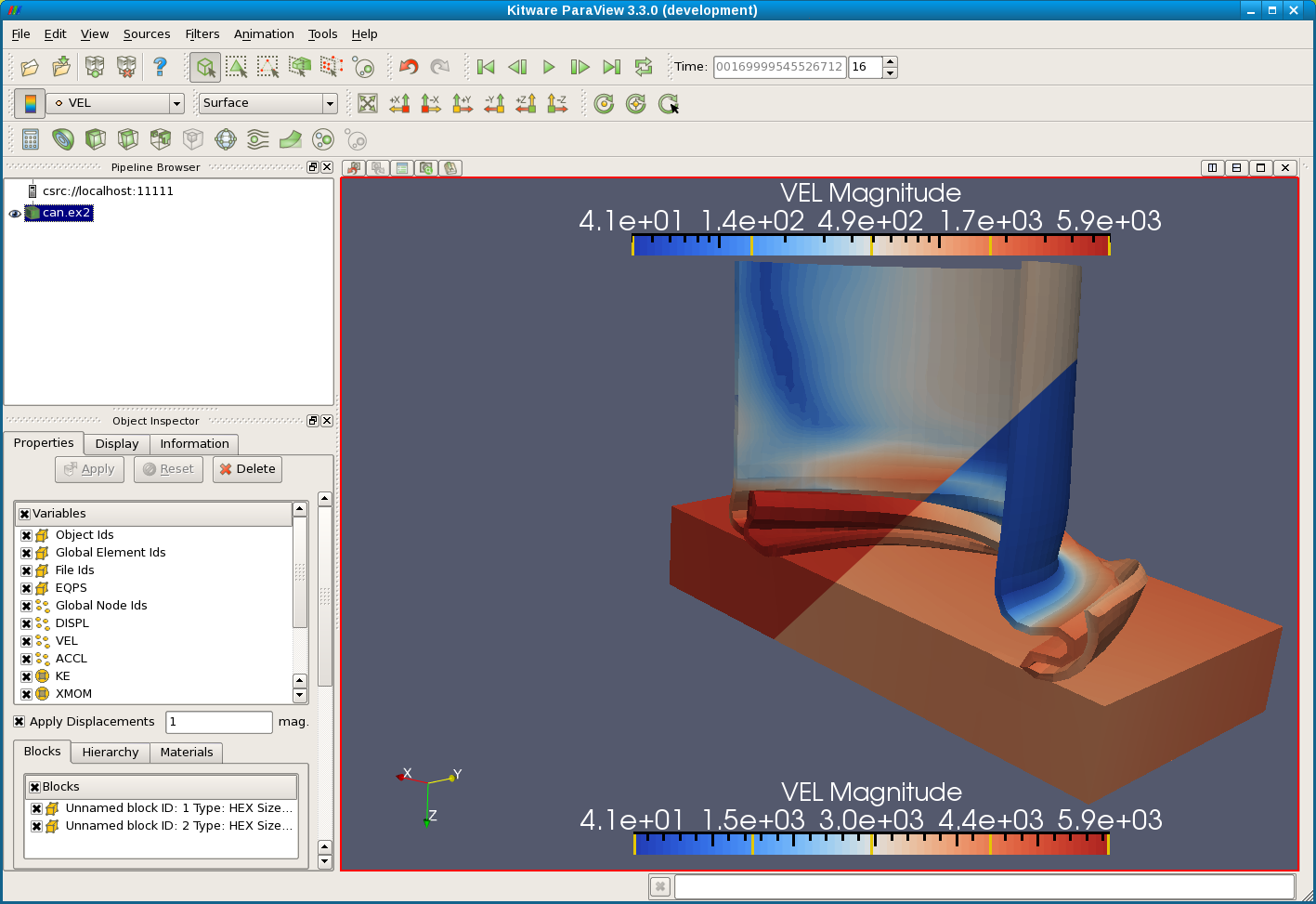Set view direction to +X
The image size is (1316, 904).
coord(399,103)
